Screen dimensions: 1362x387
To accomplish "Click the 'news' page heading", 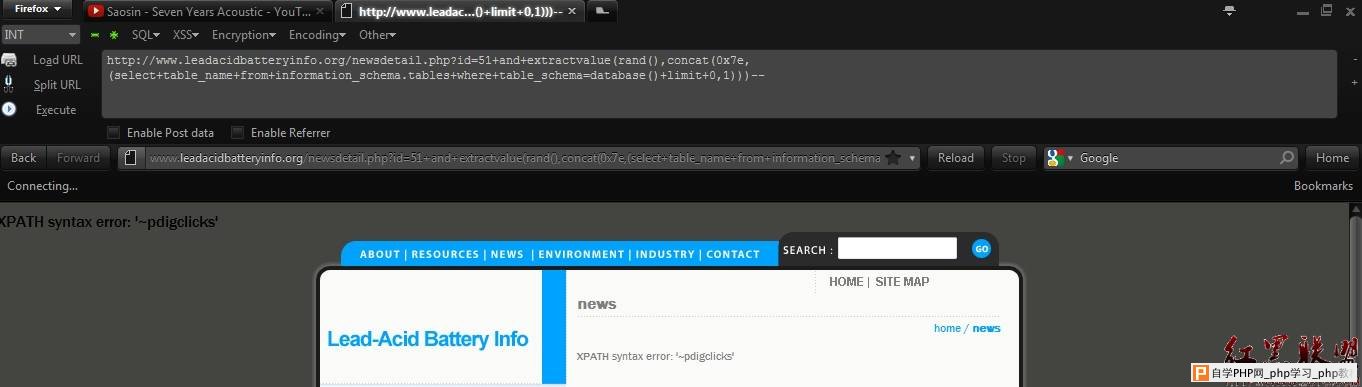I will pyautogui.click(x=597, y=304).
